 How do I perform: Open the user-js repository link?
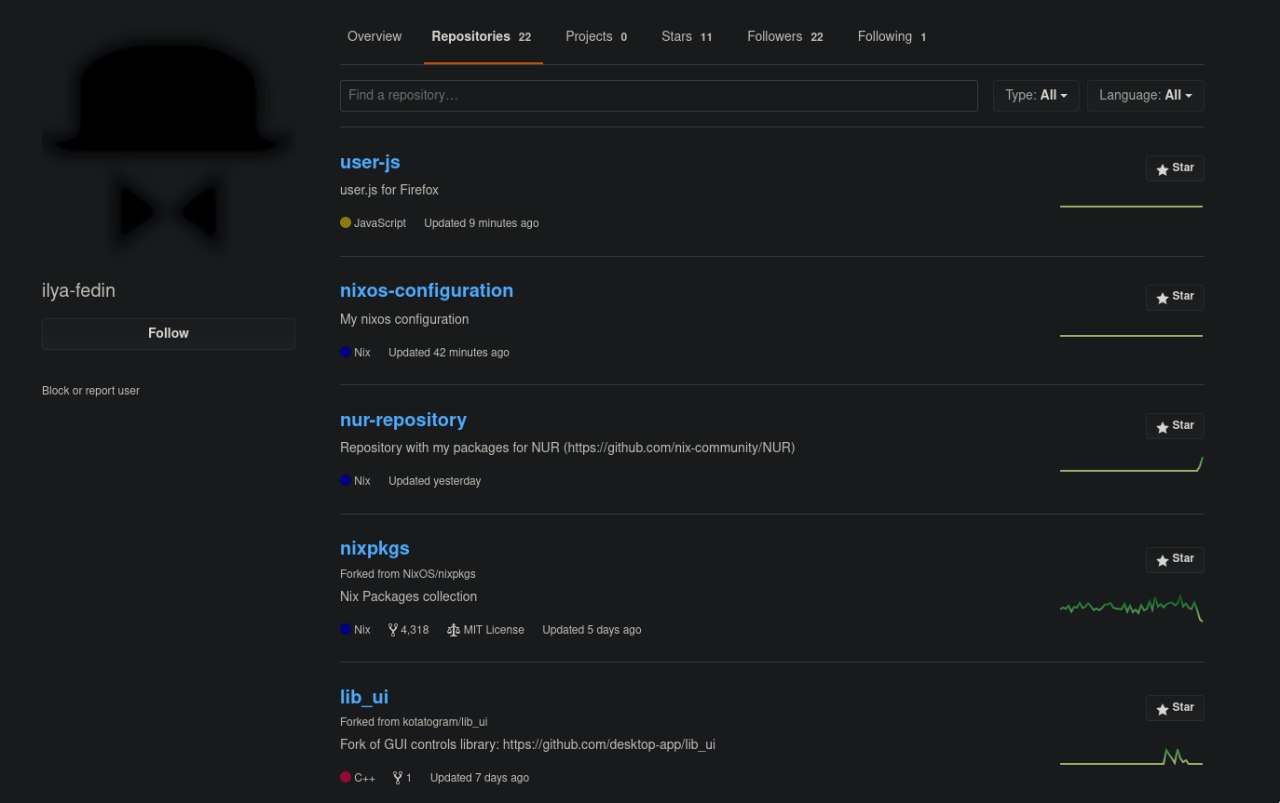[x=370, y=162]
